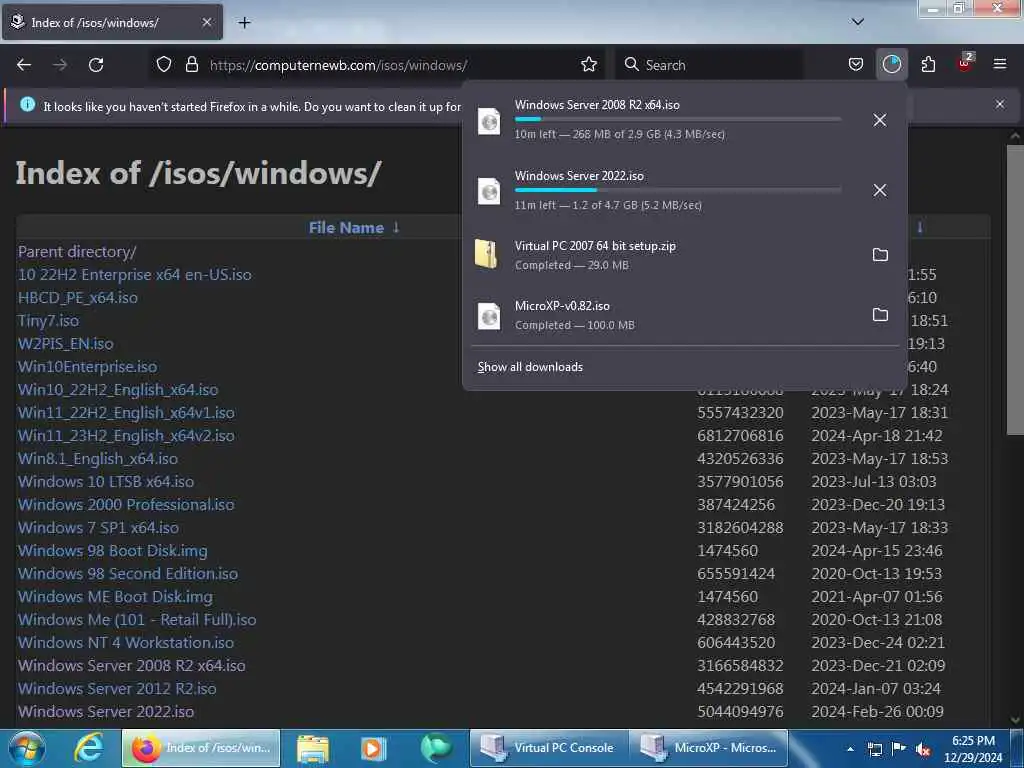Image resolution: width=1024 pixels, height=768 pixels.
Task: Show MicroXP-v0.82.iso in folder
Action: (x=880, y=315)
